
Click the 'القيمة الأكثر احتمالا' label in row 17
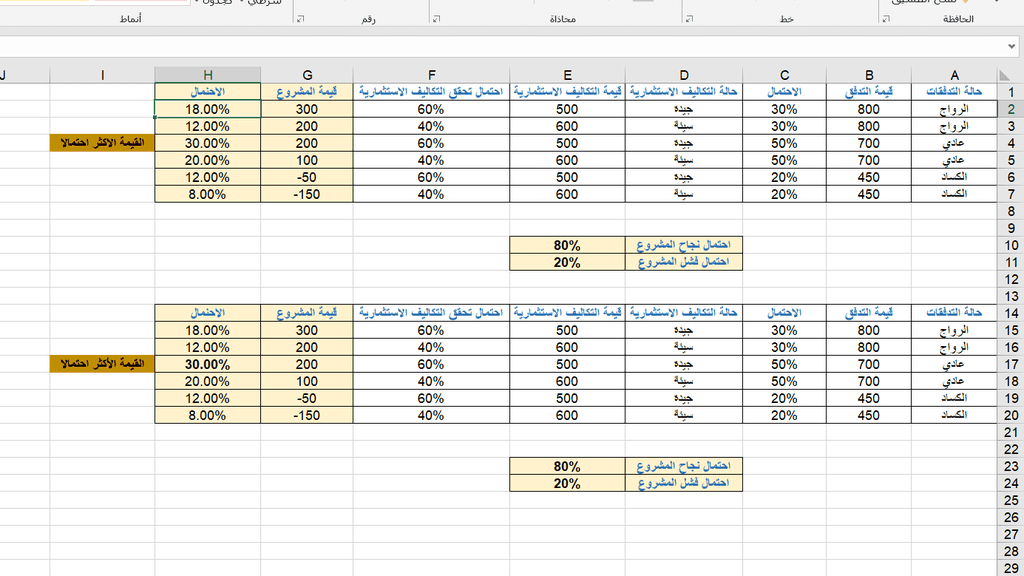(x=102, y=364)
